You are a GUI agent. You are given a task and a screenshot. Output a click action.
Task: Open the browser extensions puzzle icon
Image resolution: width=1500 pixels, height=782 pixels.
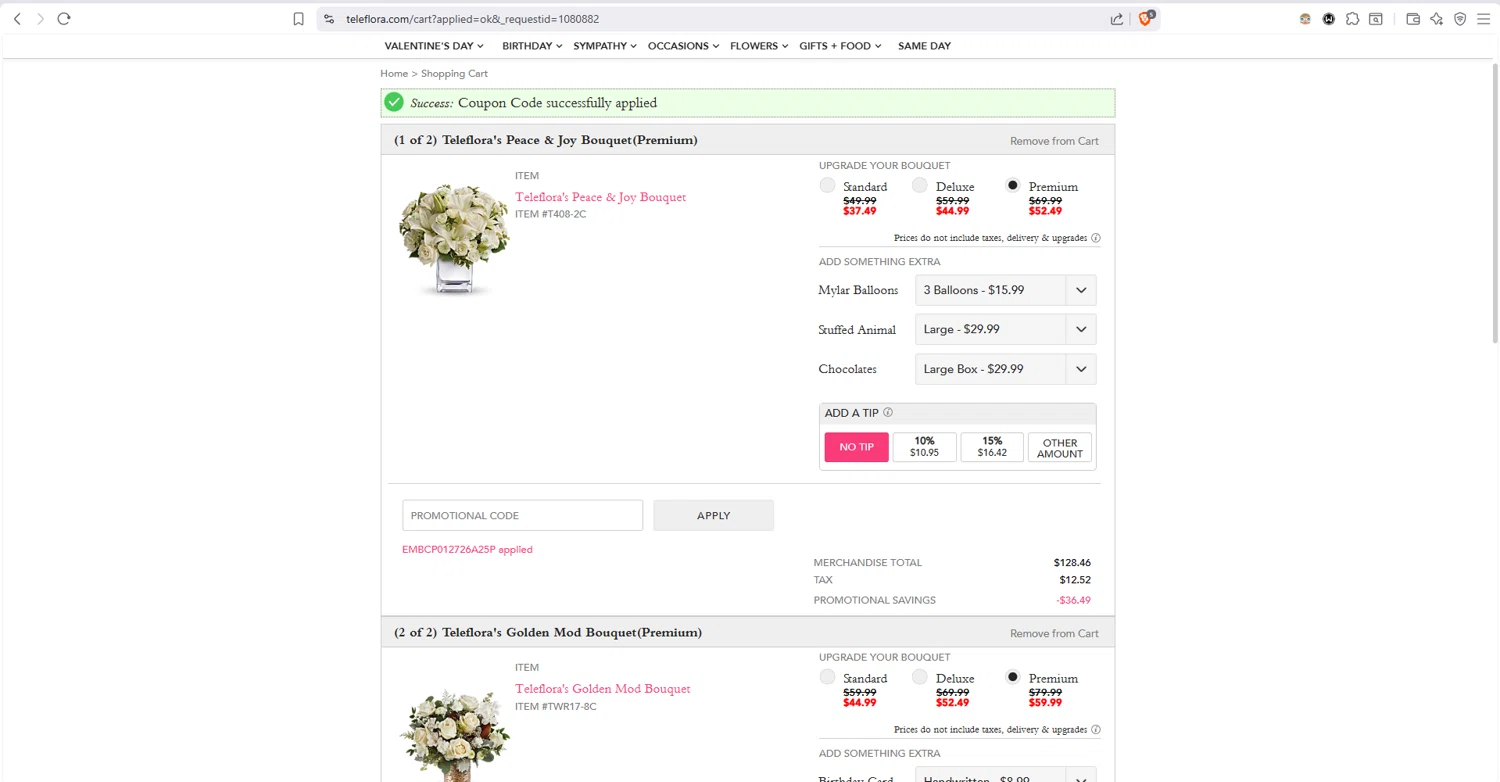click(x=1352, y=19)
